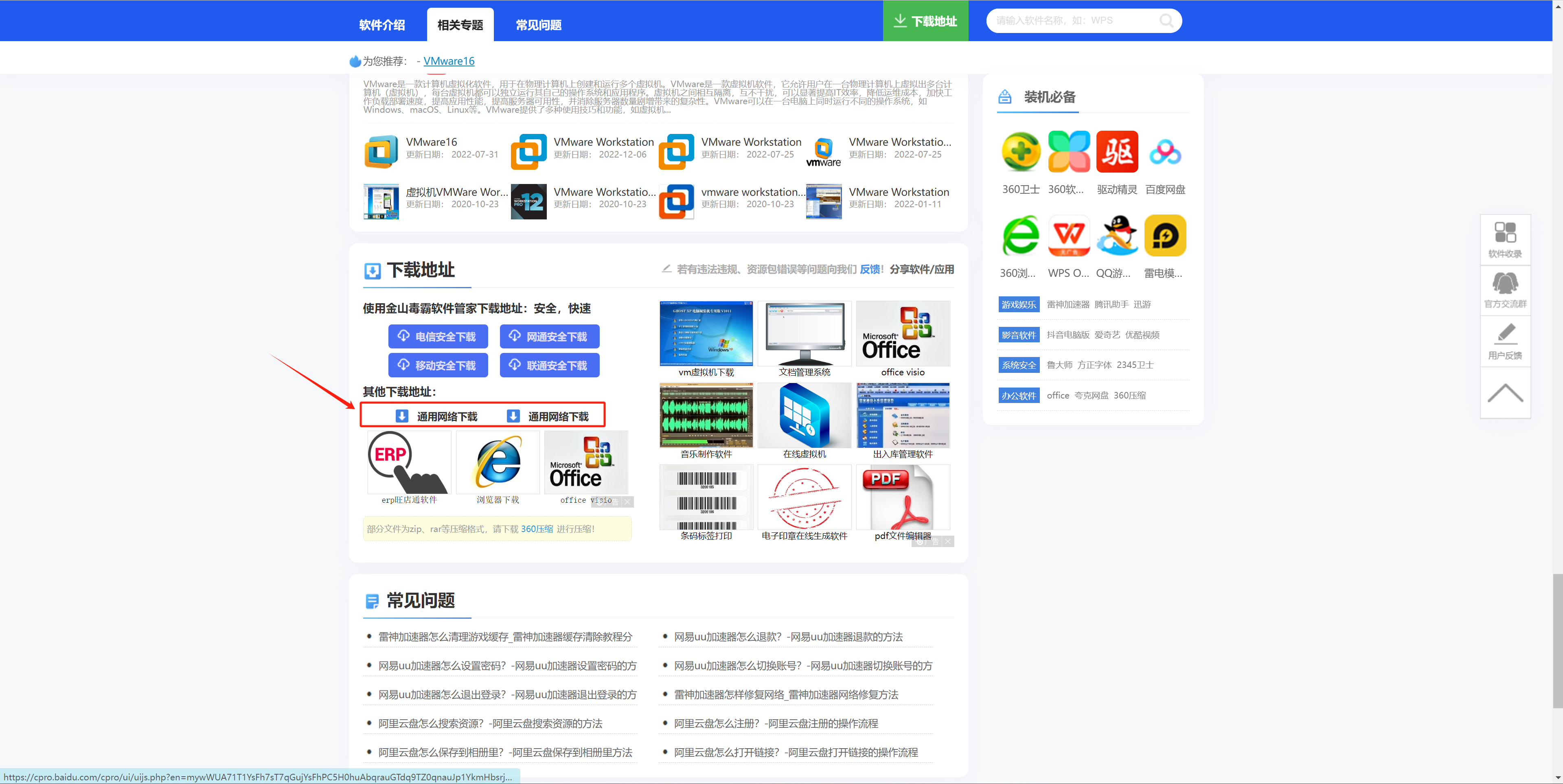Click the 分享软件/应用 link
The height and width of the screenshot is (784, 1563).
pos(922,269)
